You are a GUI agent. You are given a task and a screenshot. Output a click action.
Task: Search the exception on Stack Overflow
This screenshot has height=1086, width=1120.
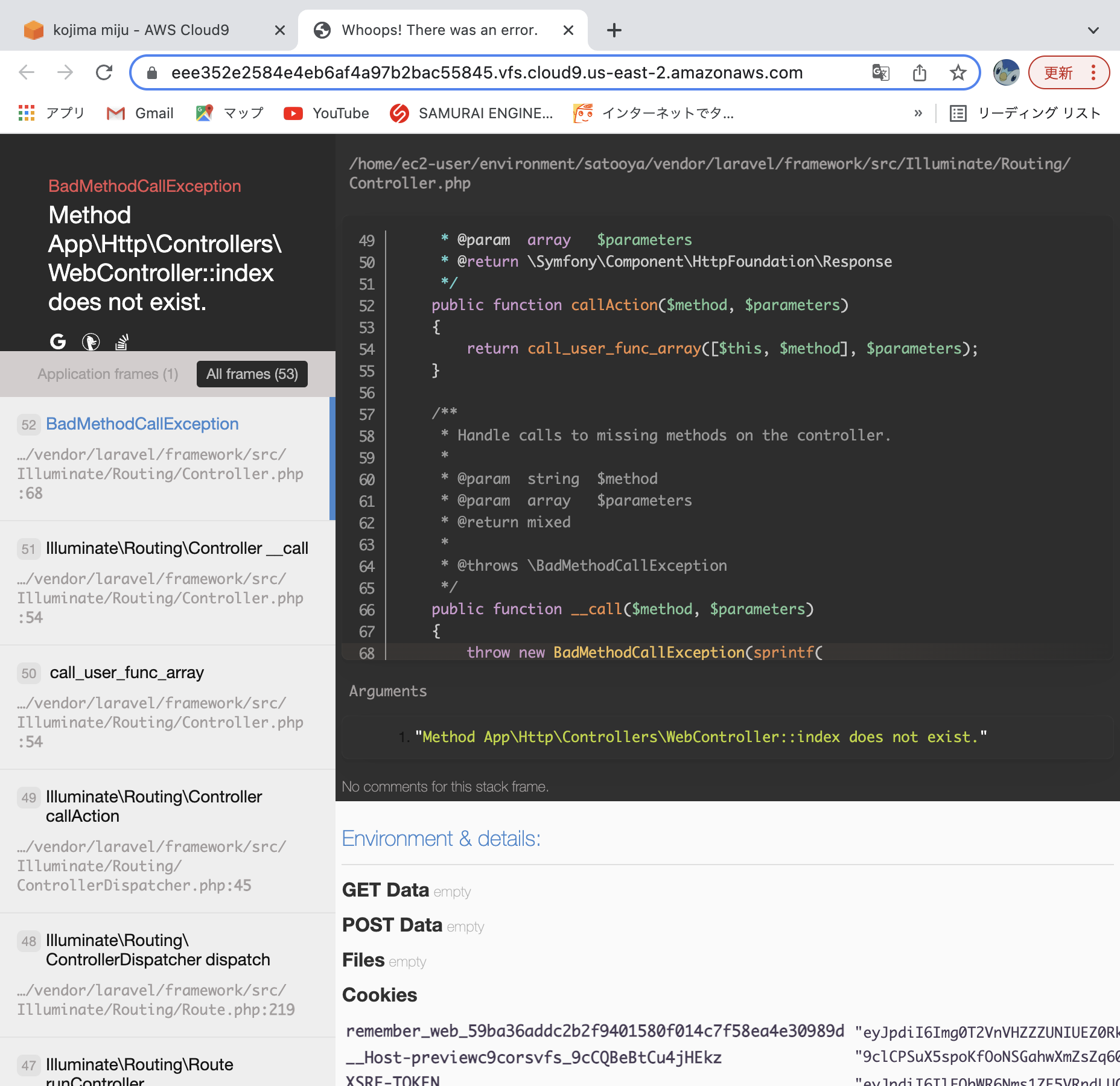click(121, 342)
